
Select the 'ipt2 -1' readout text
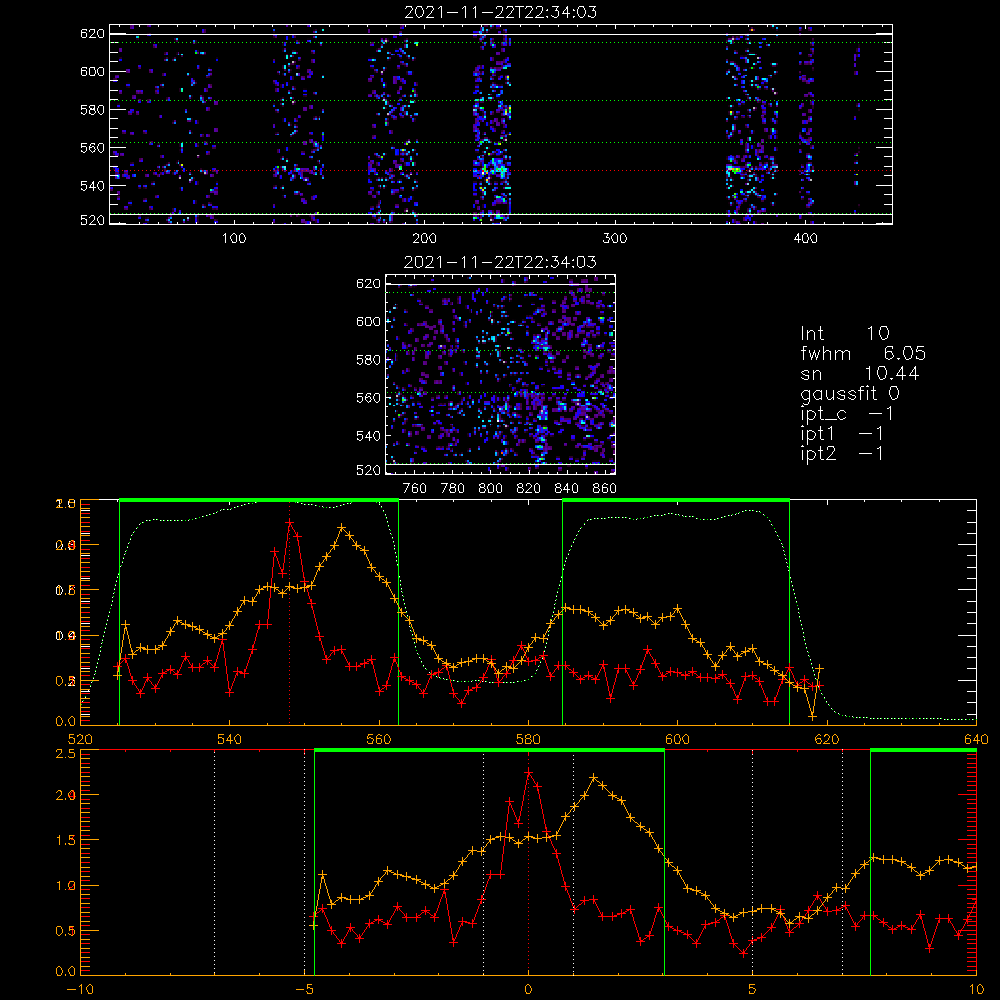coord(842,453)
